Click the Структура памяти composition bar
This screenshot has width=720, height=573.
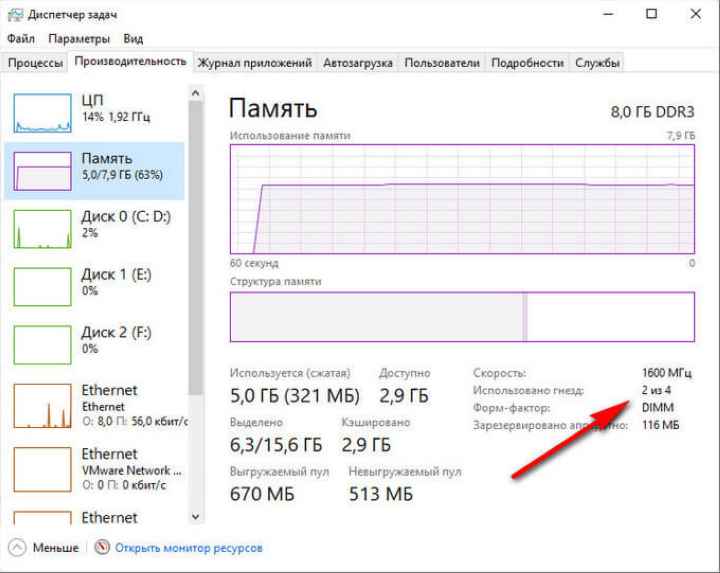pos(462,317)
